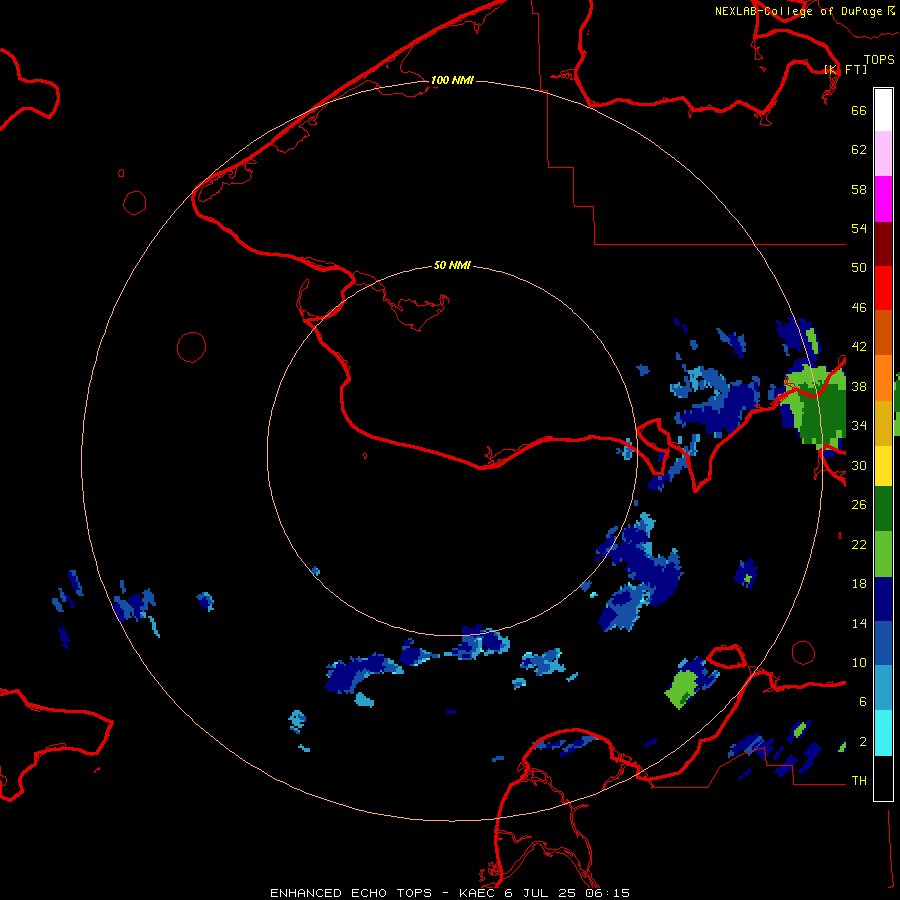Click the legend value 2

[863, 742]
